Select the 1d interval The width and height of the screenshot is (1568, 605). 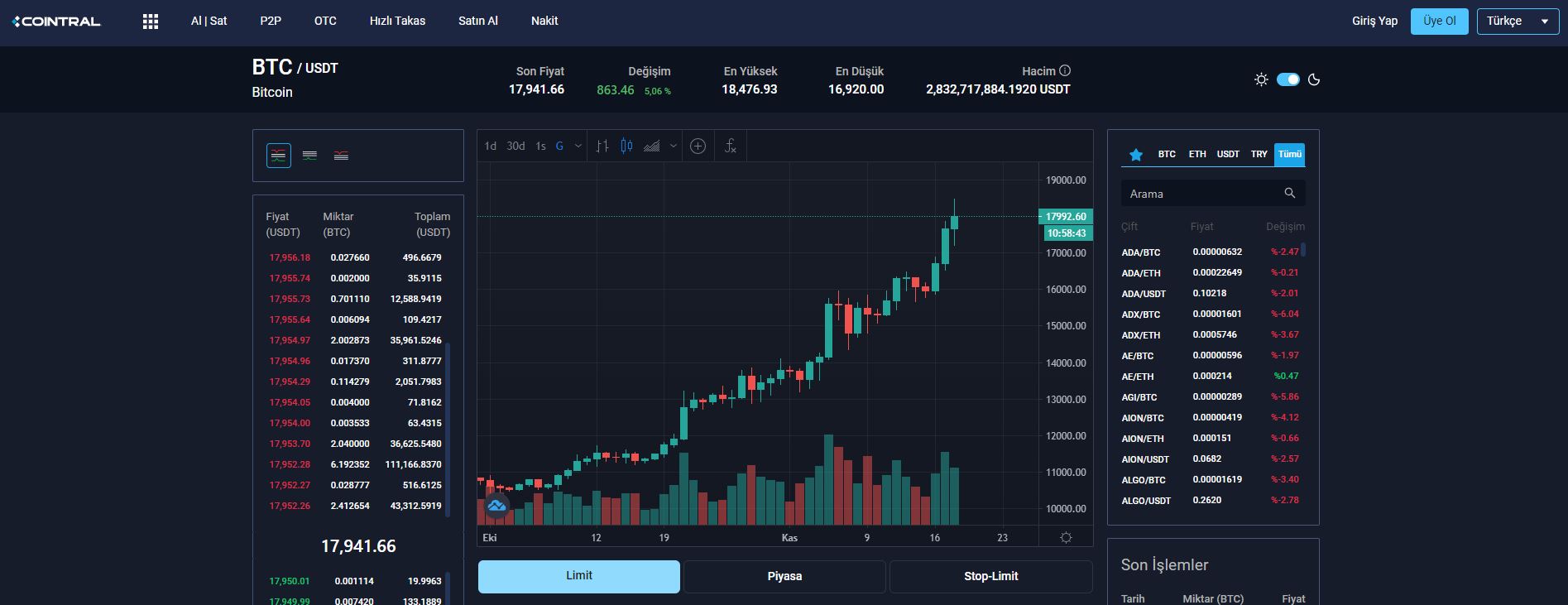point(491,146)
